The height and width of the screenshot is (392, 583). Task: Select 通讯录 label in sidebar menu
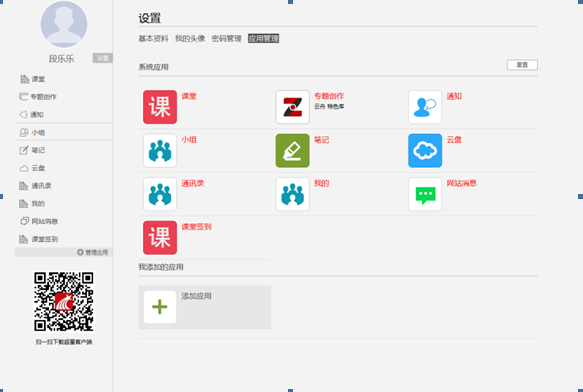[x=42, y=186]
